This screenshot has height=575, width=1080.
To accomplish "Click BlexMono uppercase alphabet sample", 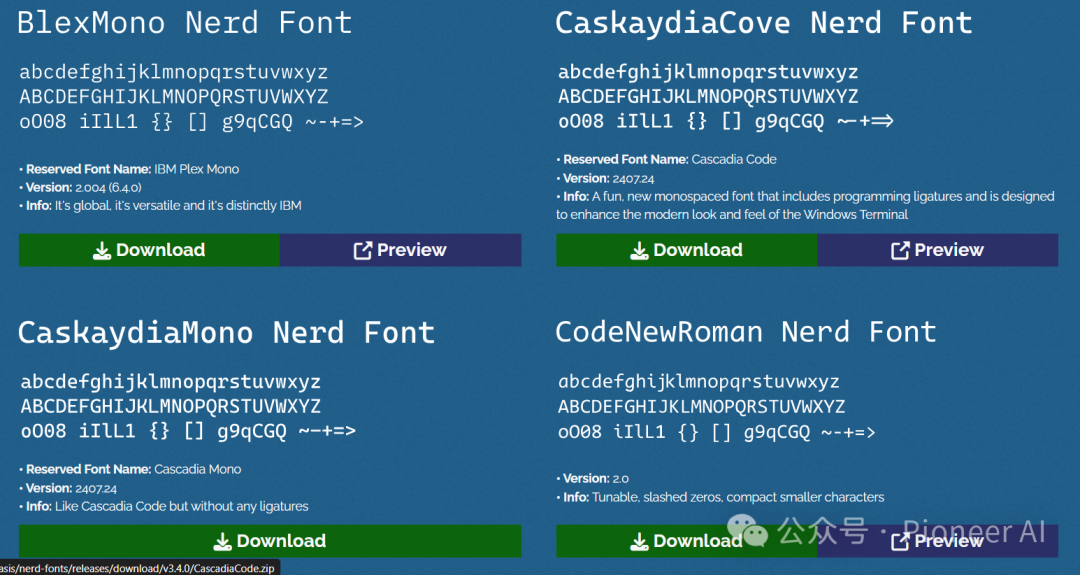I will point(174,96).
